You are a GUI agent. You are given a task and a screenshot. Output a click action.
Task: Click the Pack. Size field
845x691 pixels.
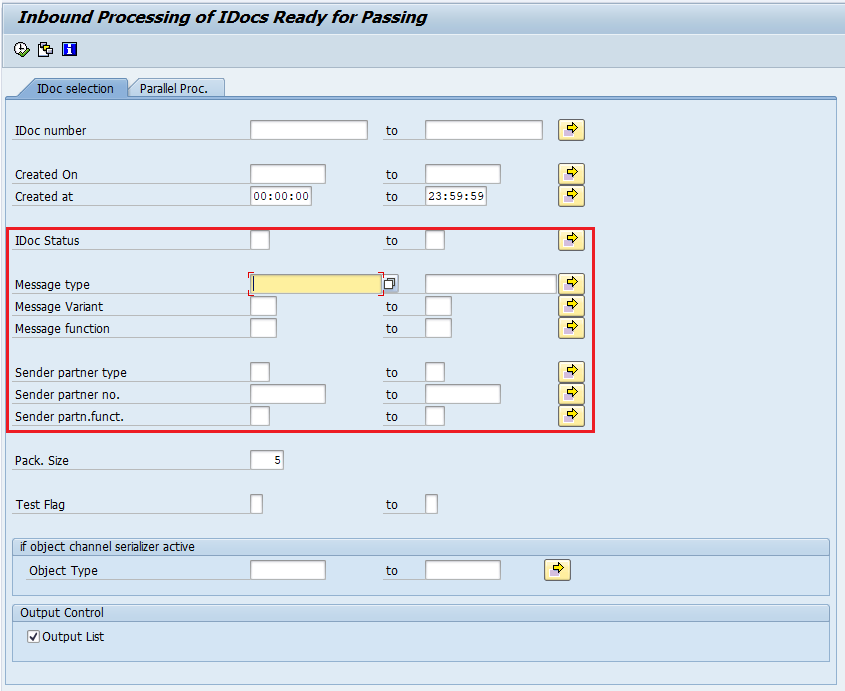coord(267,460)
